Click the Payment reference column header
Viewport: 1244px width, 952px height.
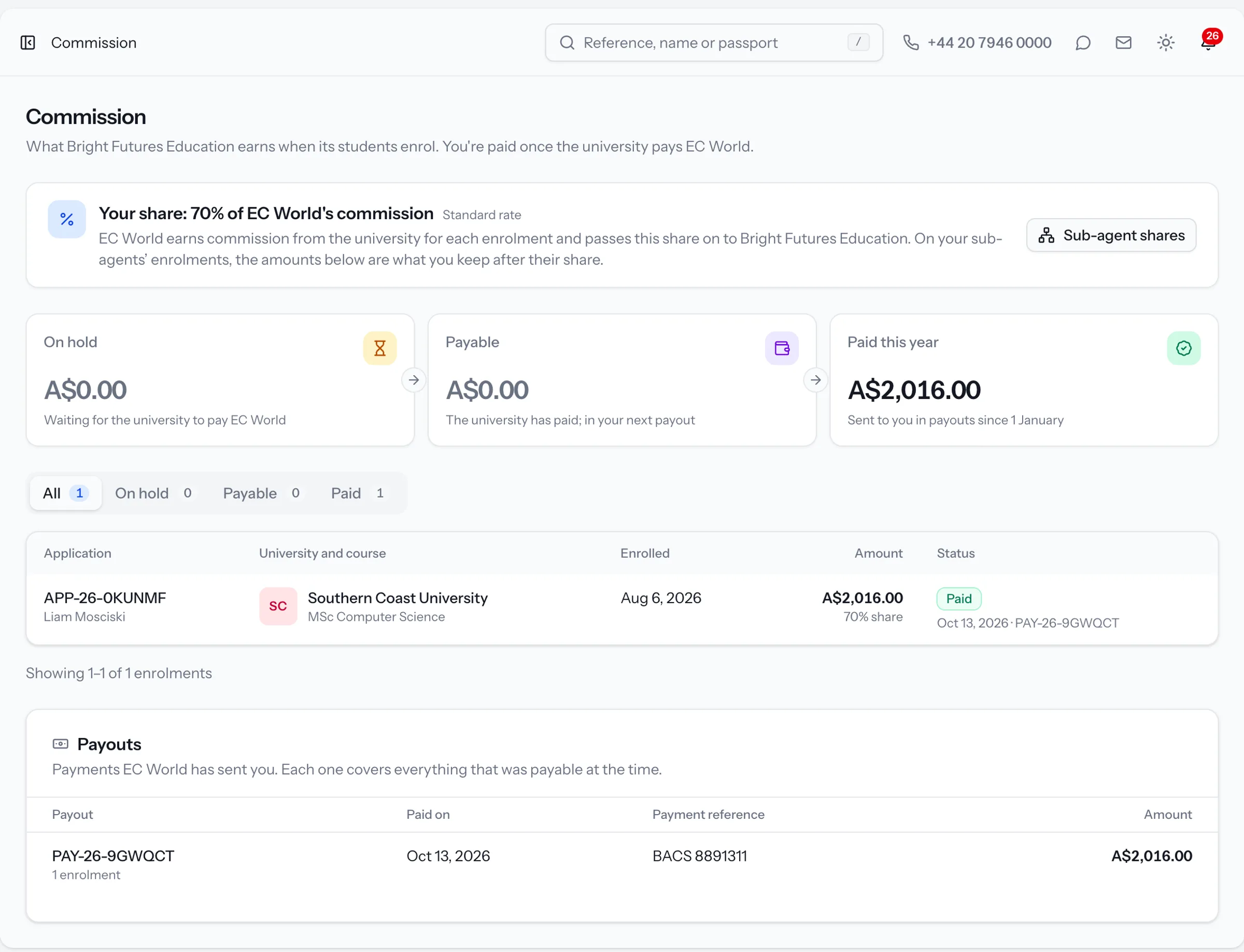click(708, 814)
